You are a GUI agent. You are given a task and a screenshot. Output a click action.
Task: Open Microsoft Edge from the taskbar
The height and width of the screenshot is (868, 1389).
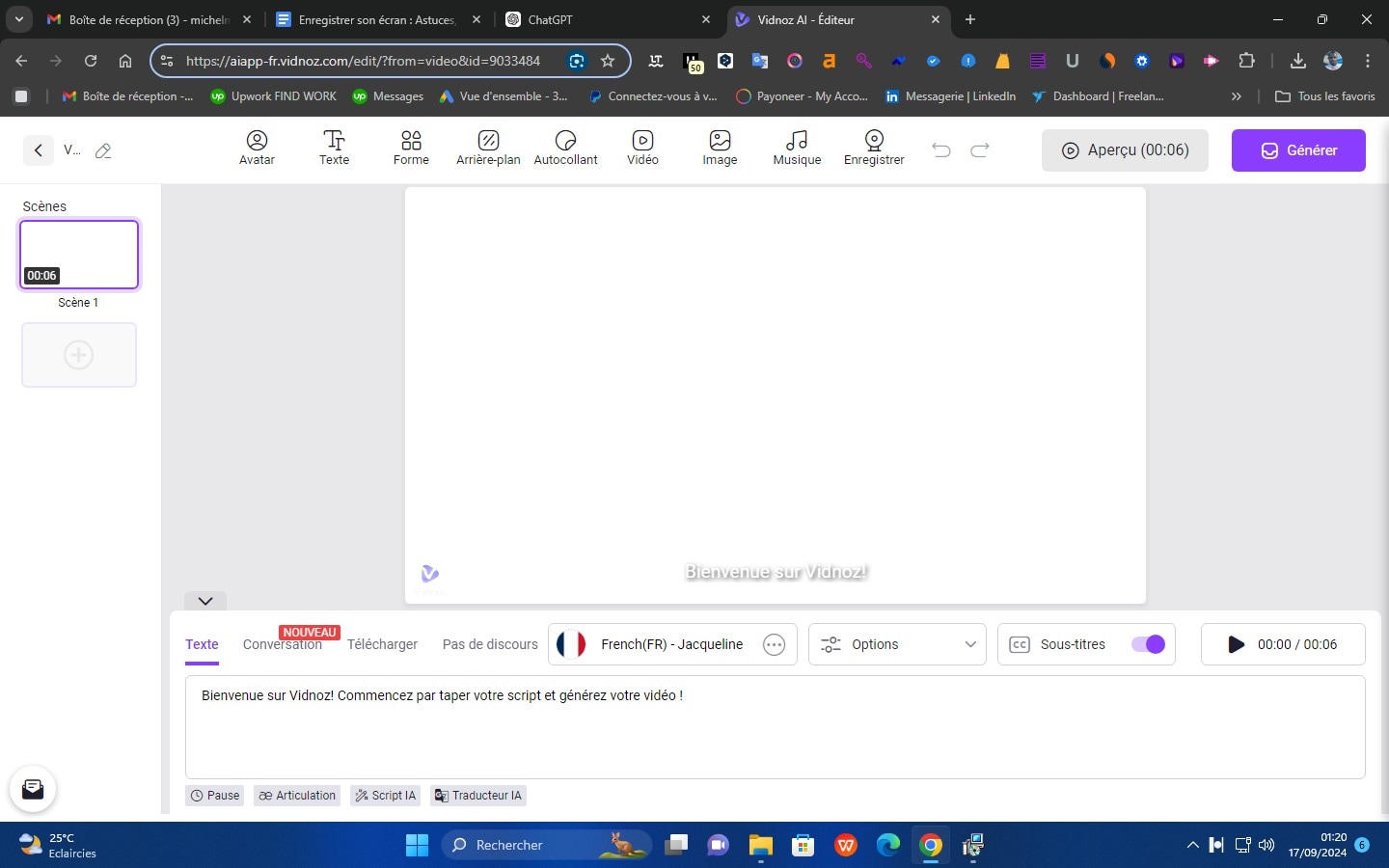click(888, 845)
